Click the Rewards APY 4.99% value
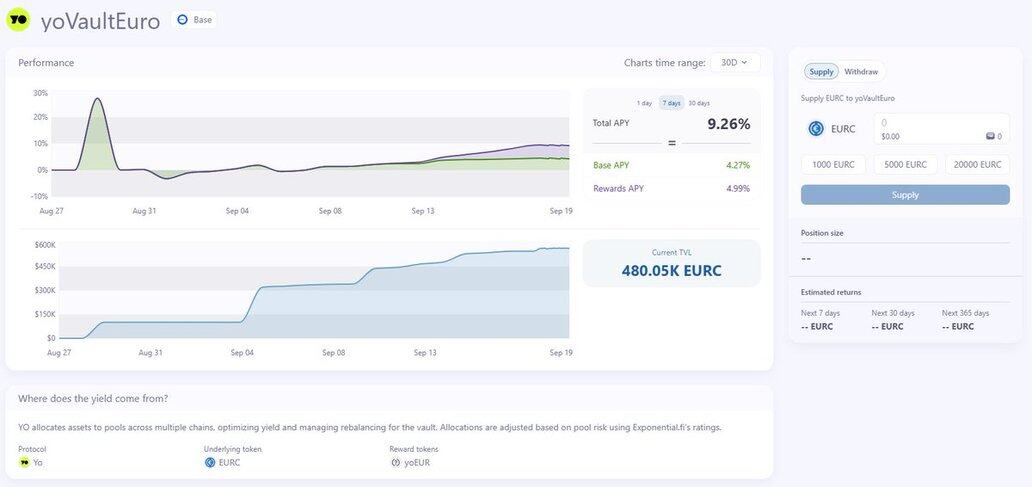 (738, 188)
